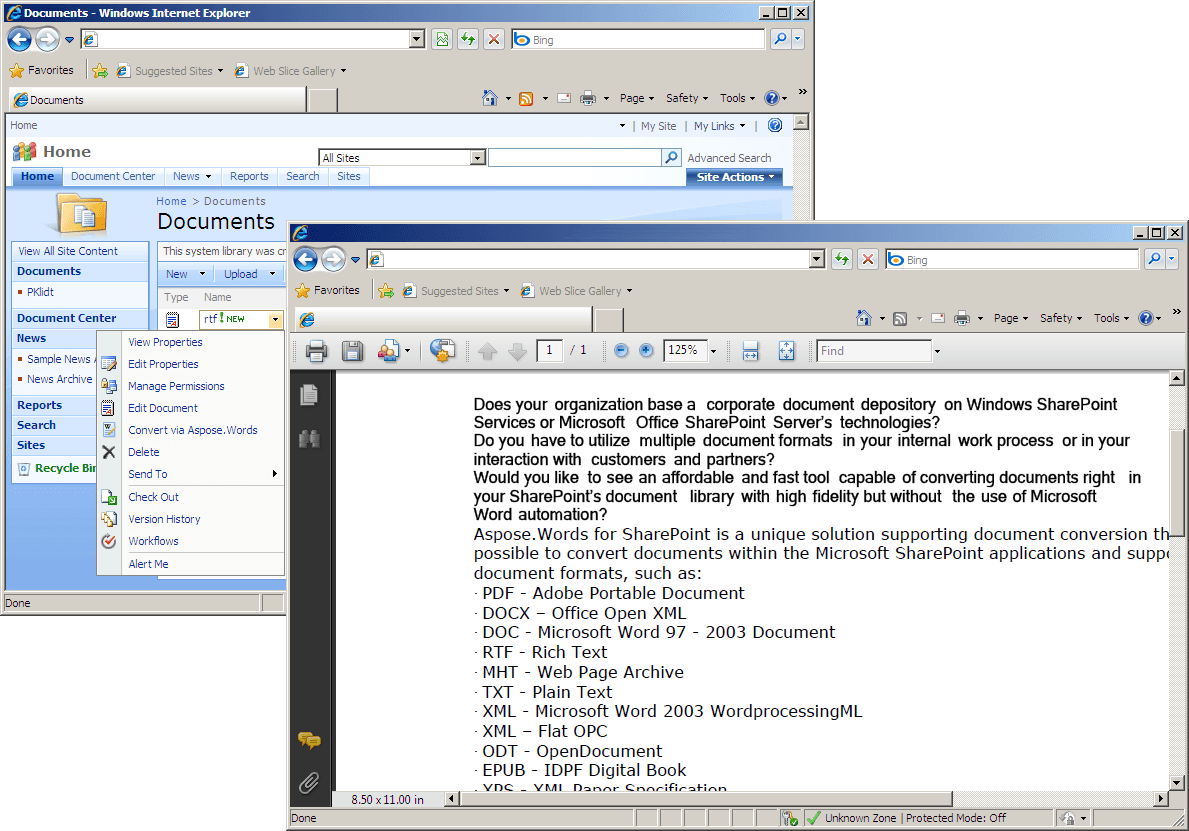Select Delete from the context menu
Screen dimensions: 1189x831
click(x=143, y=452)
